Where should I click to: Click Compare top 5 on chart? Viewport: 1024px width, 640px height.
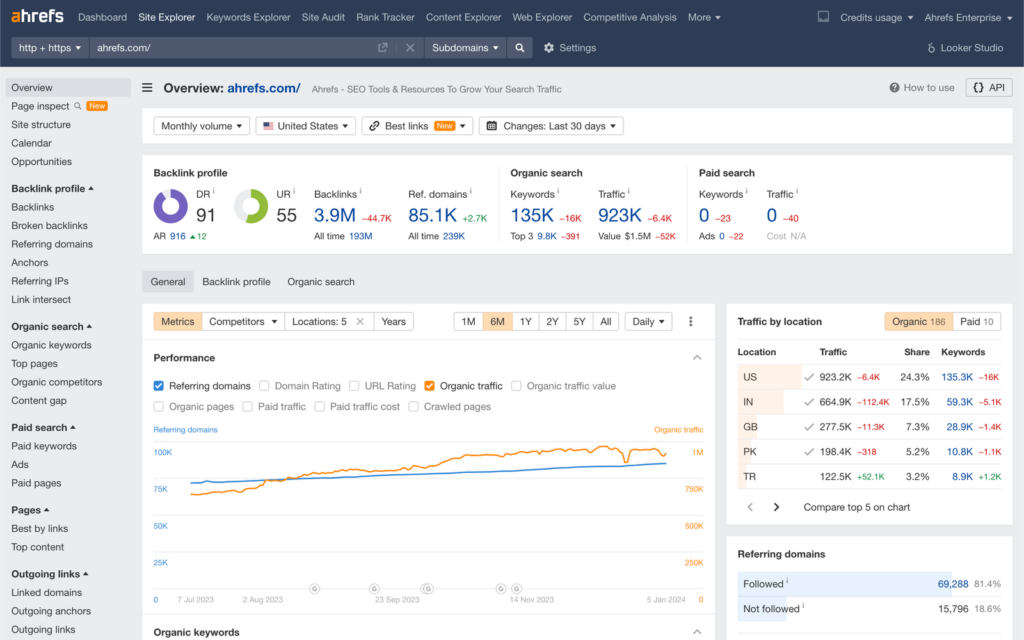pos(855,507)
